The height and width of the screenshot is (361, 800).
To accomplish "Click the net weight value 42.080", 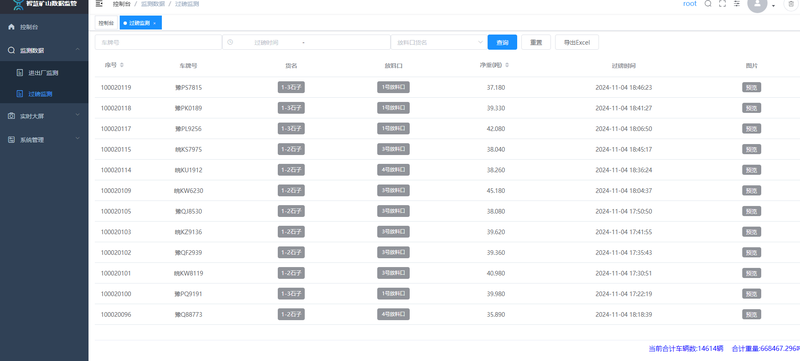I will (x=496, y=129).
